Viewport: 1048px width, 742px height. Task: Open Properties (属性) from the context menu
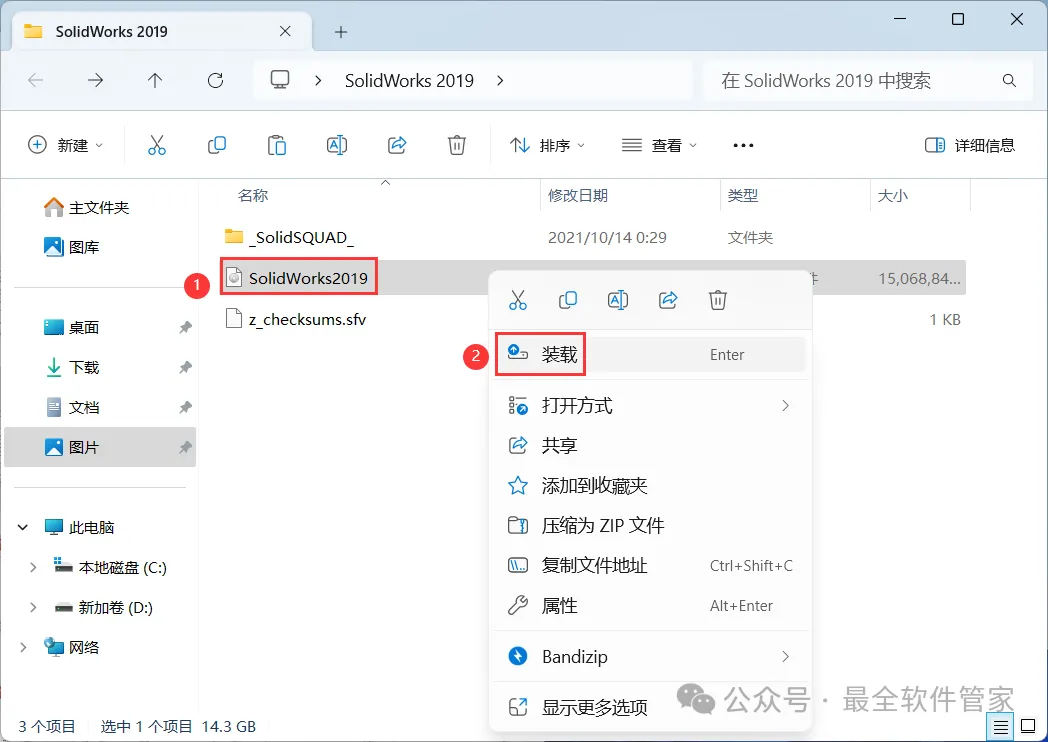[650, 606]
